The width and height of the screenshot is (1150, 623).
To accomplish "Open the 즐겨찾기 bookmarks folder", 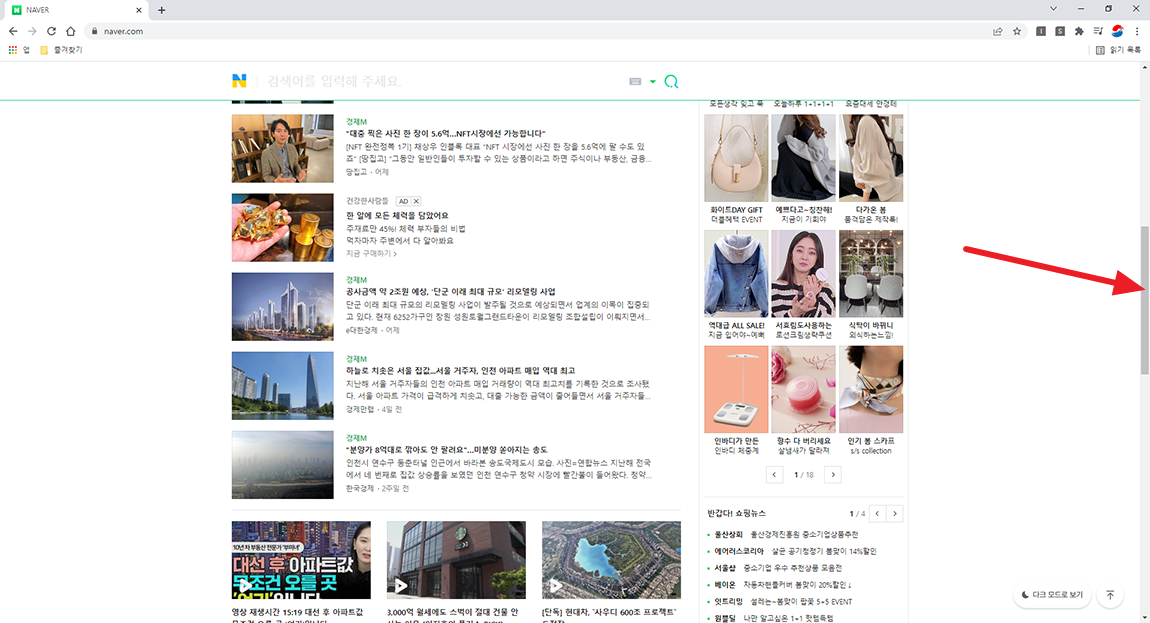I will (x=61, y=50).
